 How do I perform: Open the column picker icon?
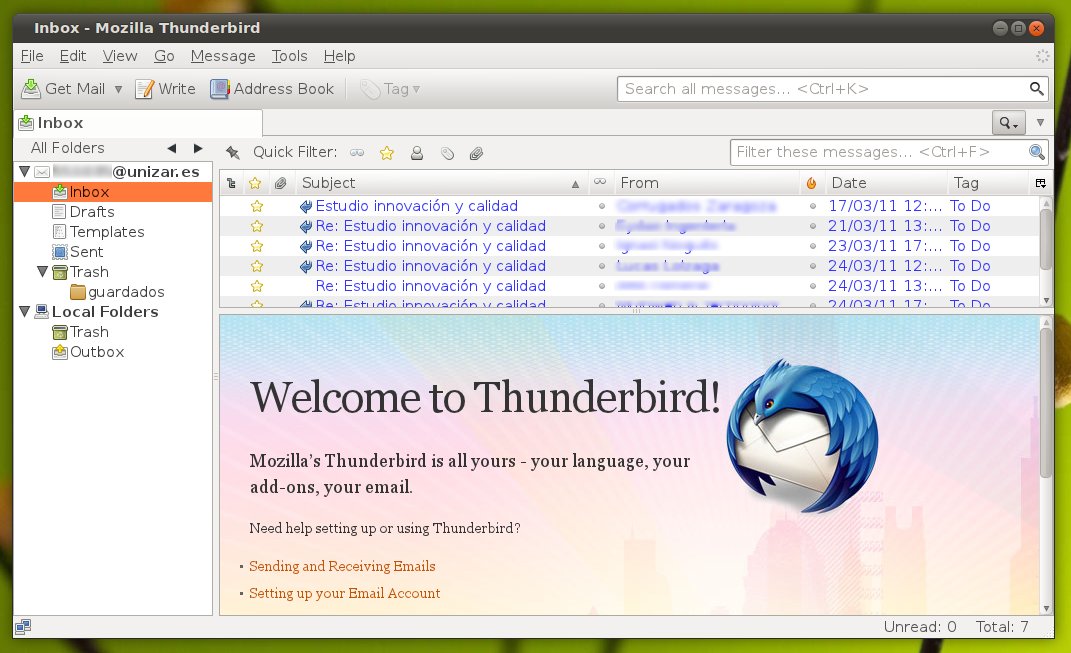(1040, 183)
